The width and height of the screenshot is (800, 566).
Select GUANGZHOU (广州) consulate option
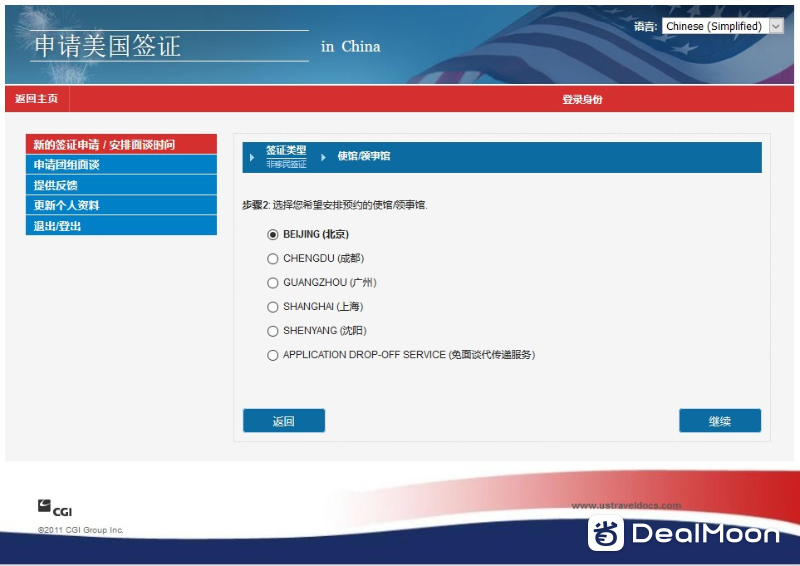coord(272,283)
